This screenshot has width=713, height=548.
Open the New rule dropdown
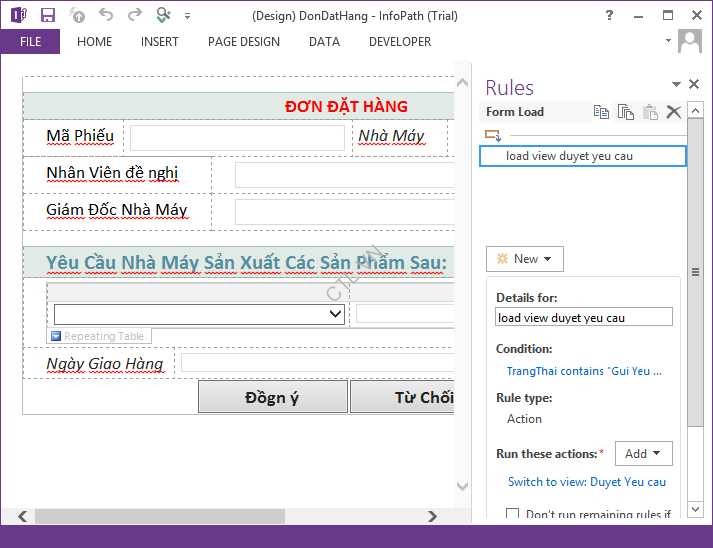tap(525, 259)
